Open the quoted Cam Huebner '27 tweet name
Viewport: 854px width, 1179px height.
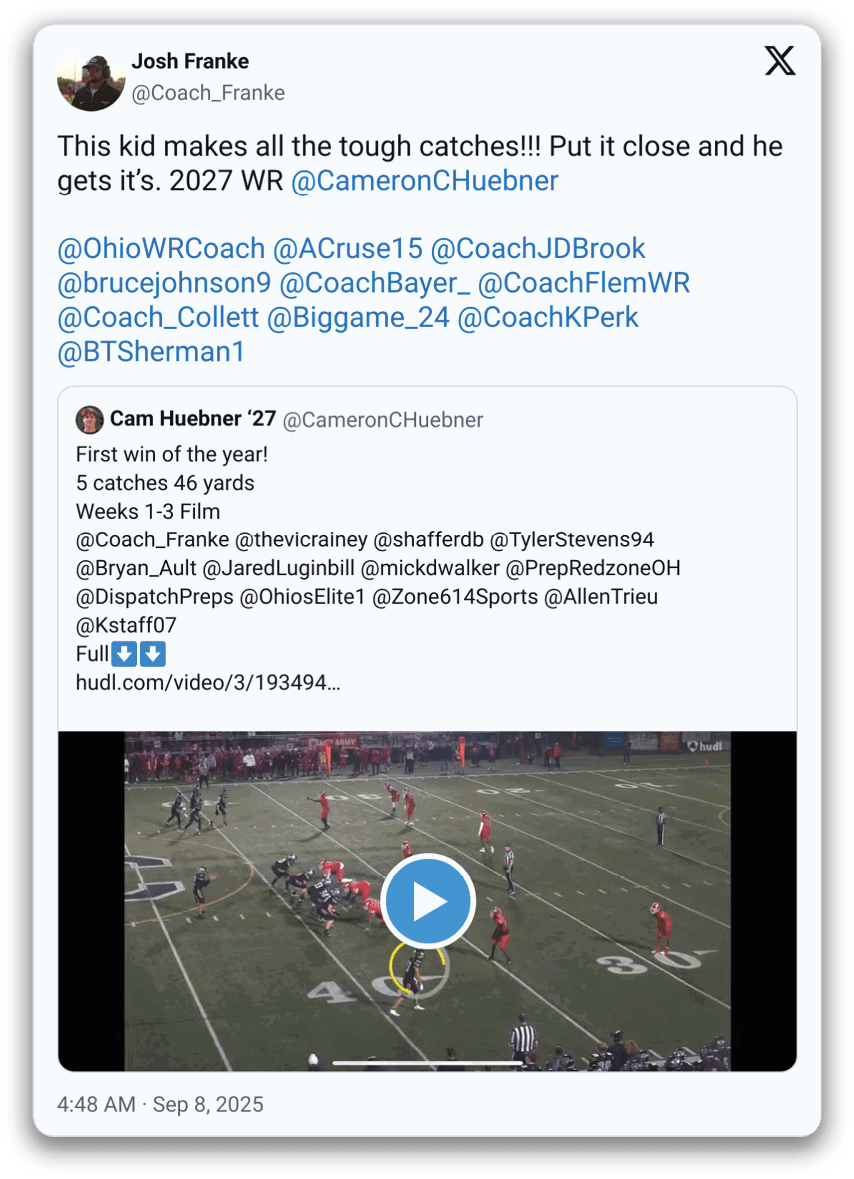(193, 419)
